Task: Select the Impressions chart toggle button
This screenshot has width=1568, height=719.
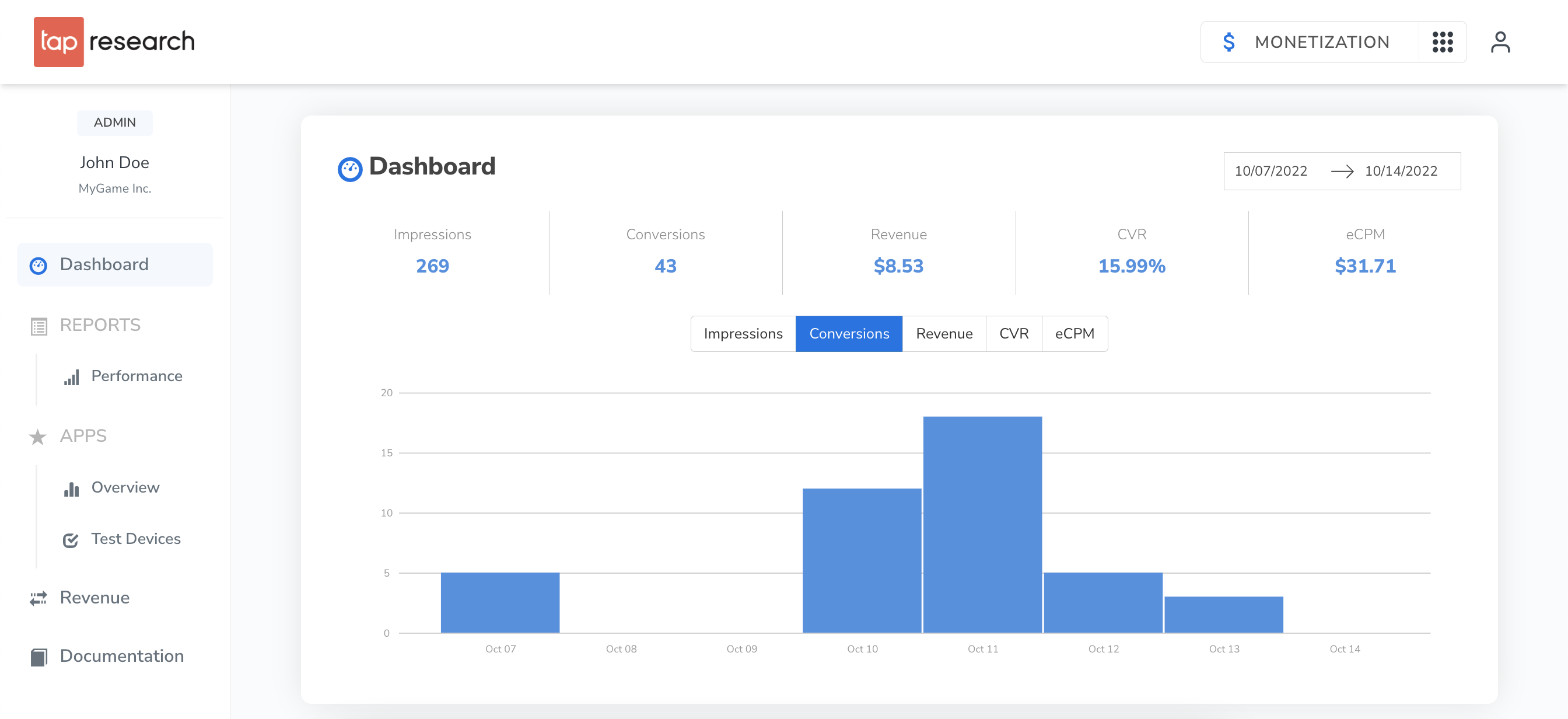Action: [744, 333]
